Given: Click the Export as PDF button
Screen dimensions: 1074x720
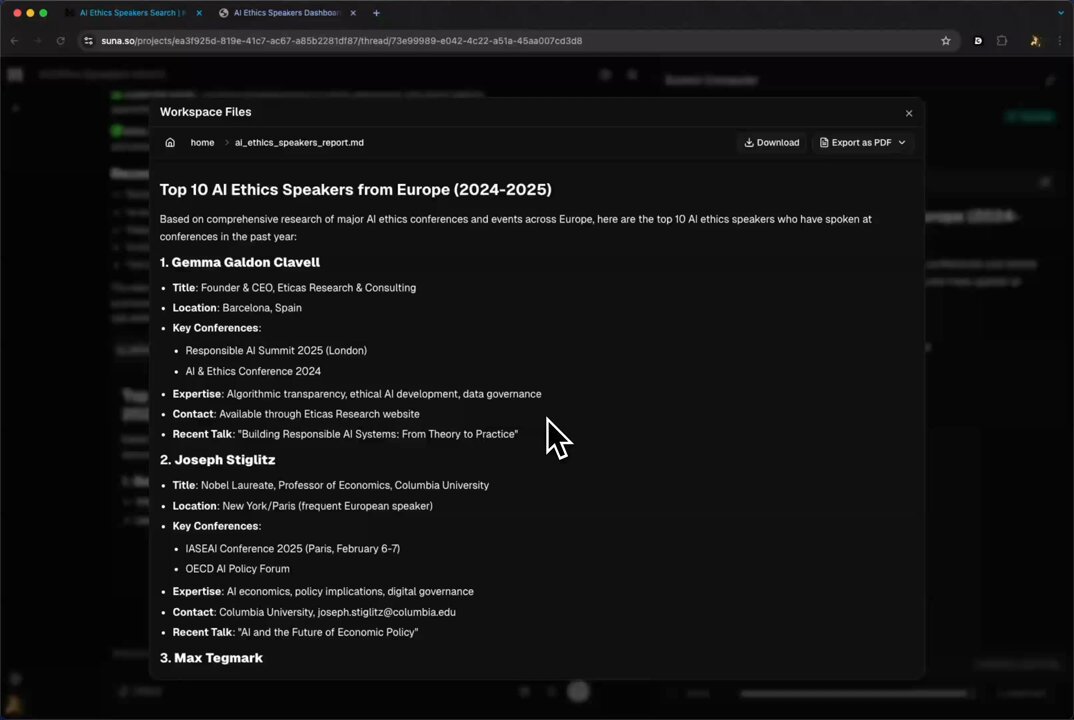Looking at the screenshot, I should [862, 142].
